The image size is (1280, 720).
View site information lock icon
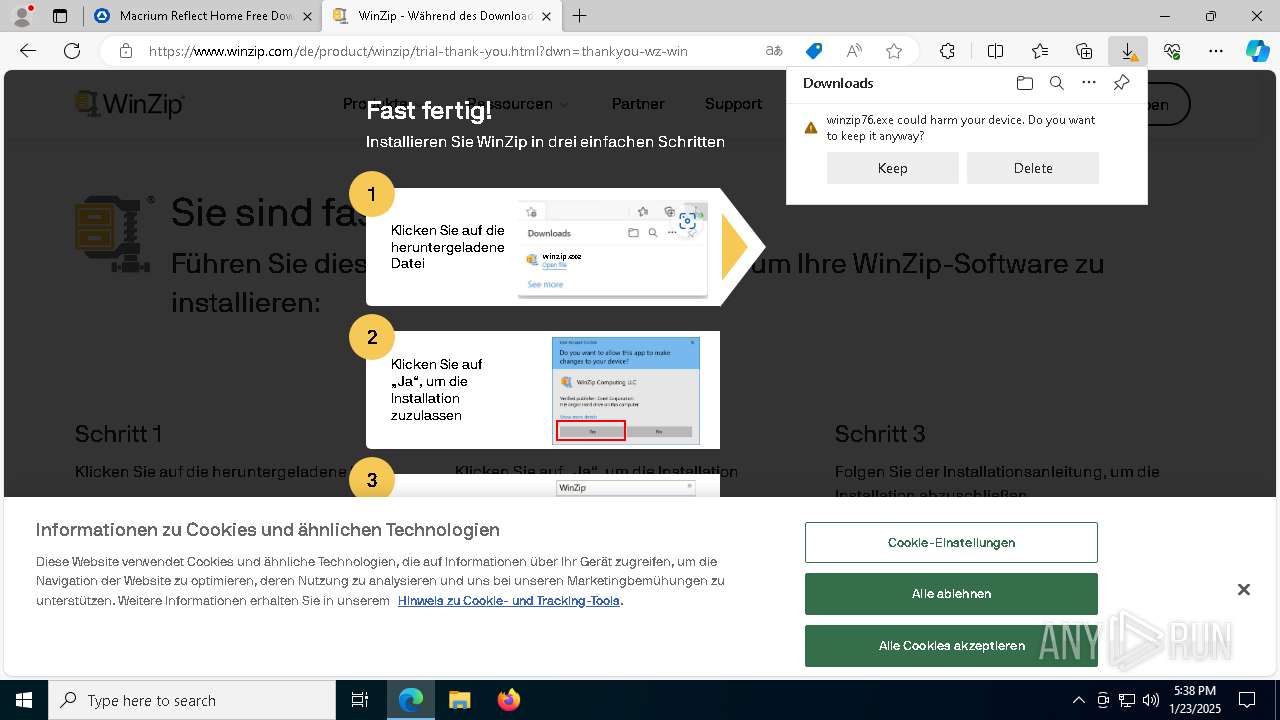pyautogui.click(x=125, y=51)
